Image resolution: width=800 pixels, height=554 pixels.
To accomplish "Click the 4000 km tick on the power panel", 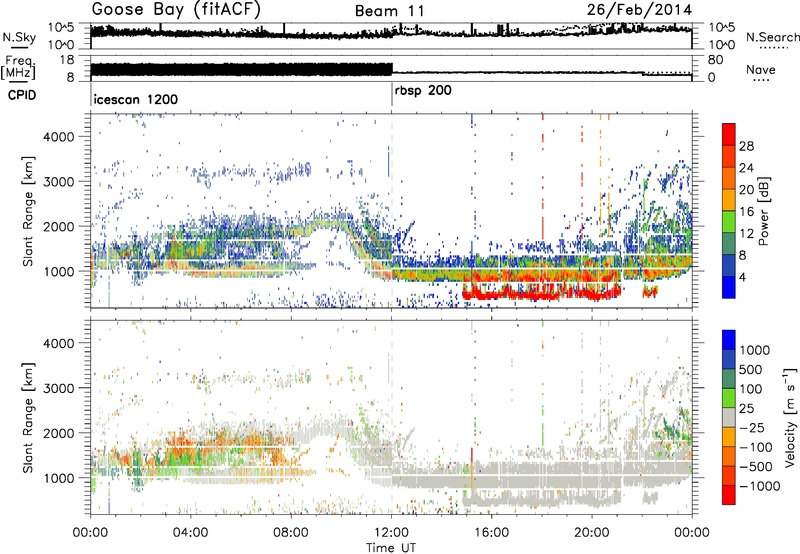I will click(58, 137).
